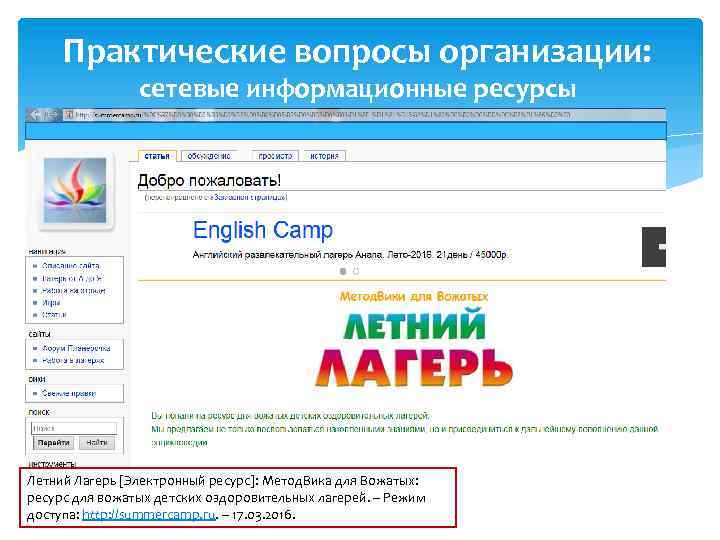Click the «инструменты» sidebar section heading
Image resolution: width=720 pixels, height=540 pixels.
pos(52,463)
